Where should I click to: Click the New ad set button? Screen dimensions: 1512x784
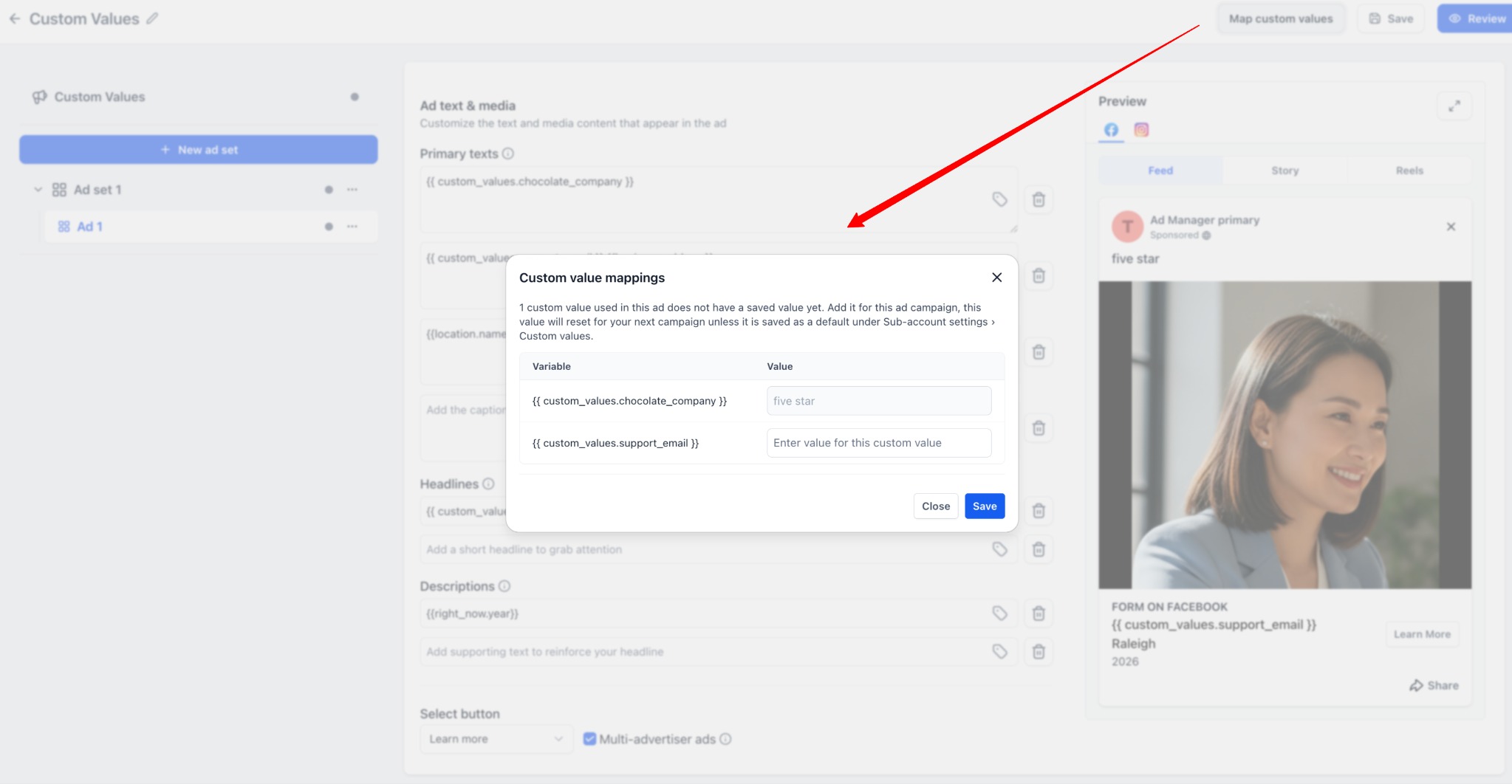199,149
